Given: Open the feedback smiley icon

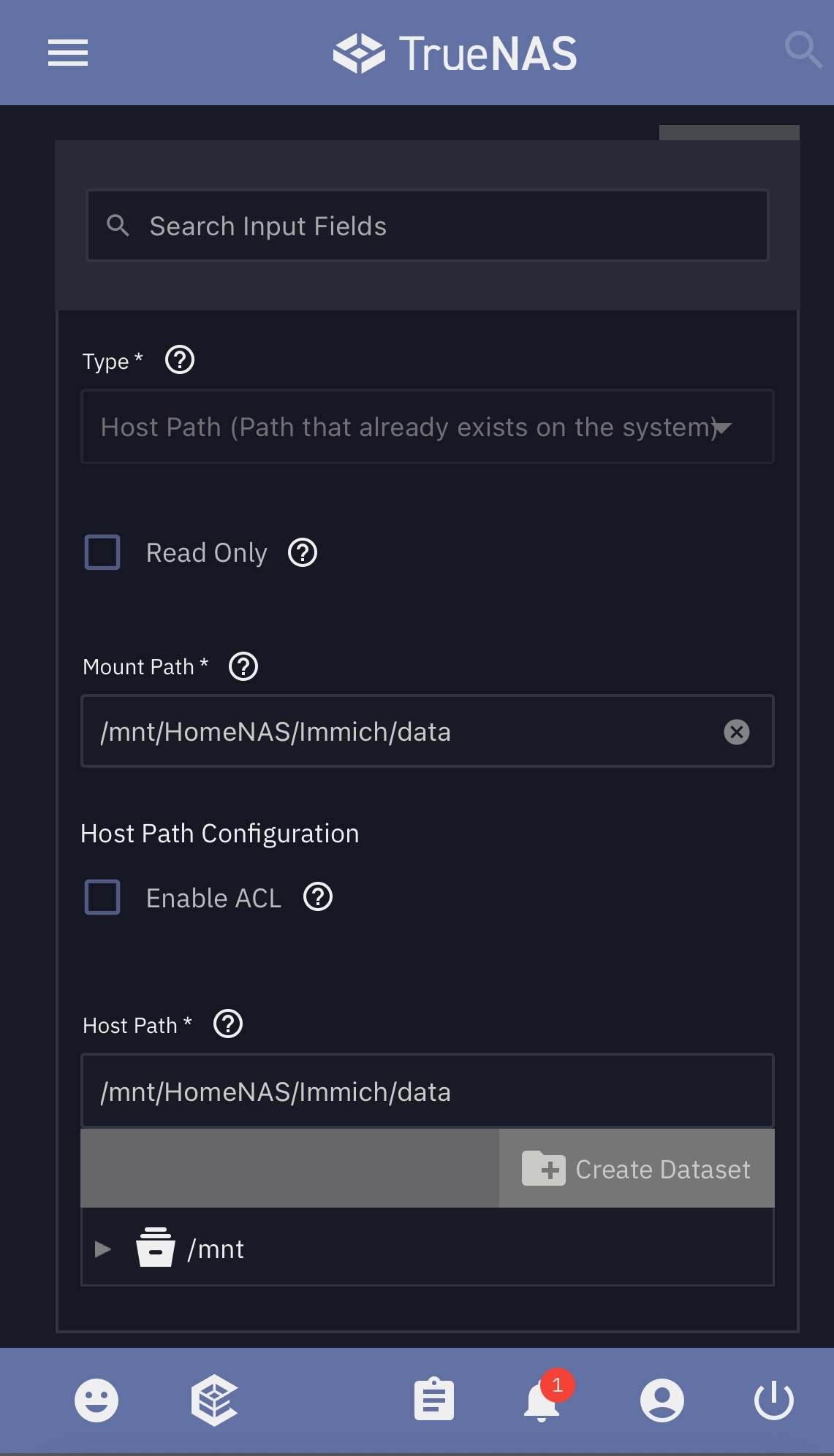Looking at the screenshot, I should tap(96, 1400).
